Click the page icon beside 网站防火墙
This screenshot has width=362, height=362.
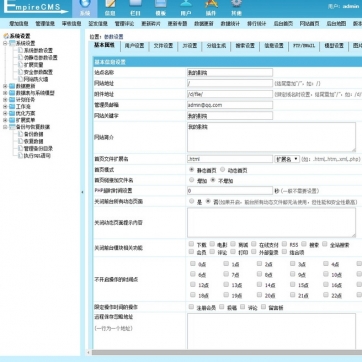[20, 79]
